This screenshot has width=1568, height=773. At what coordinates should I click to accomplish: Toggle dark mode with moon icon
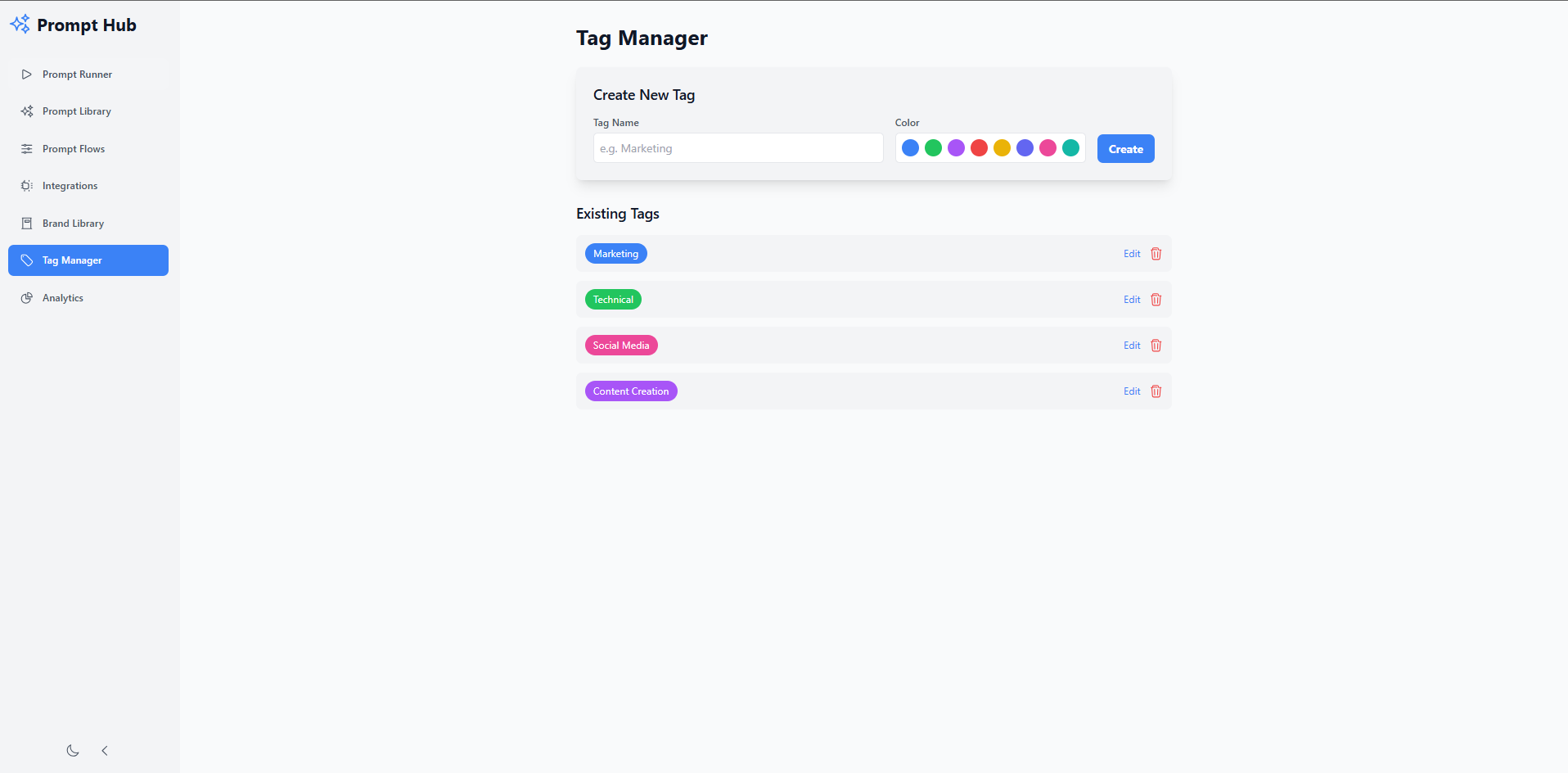pos(73,751)
